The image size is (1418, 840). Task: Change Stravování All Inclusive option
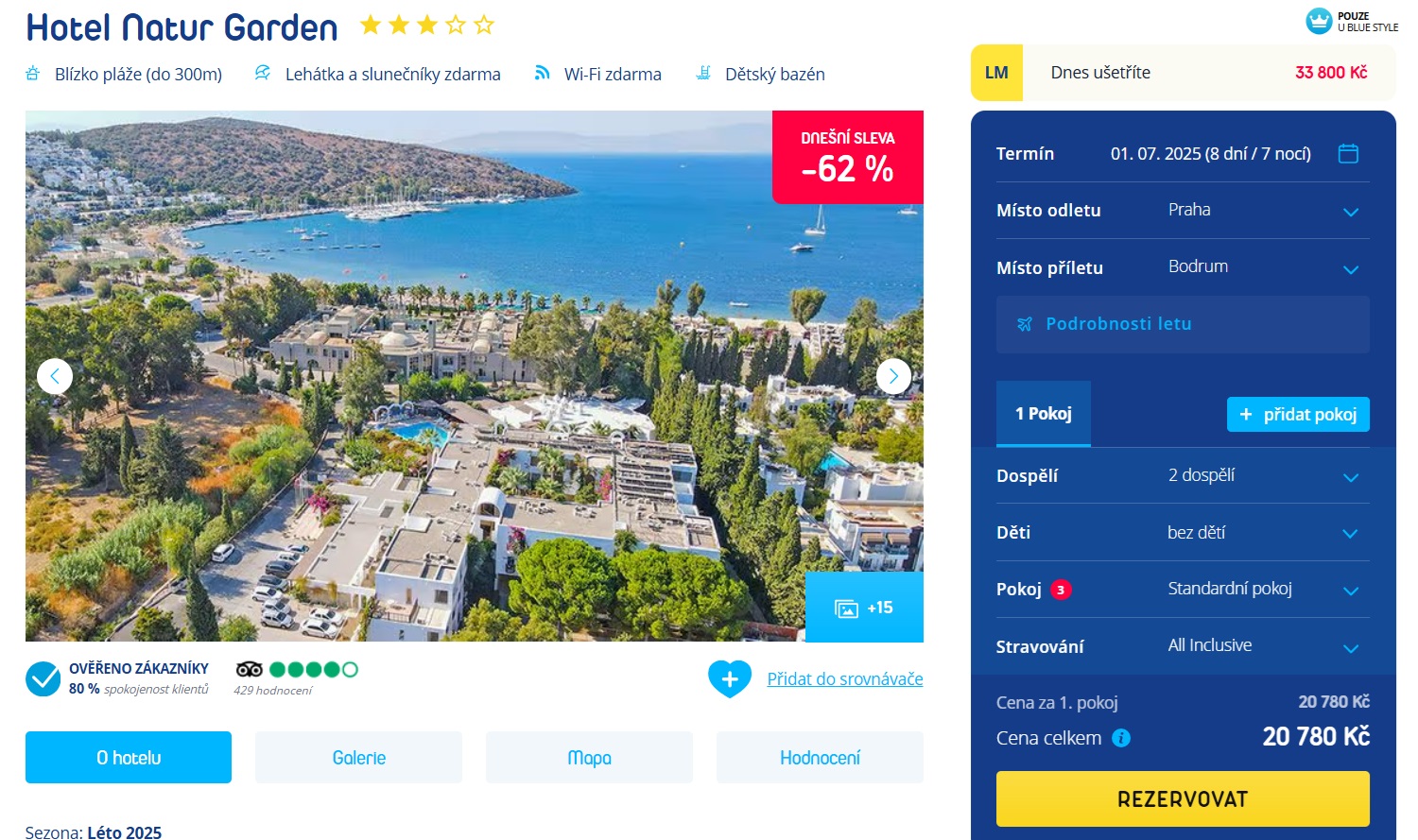pos(1183,646)
